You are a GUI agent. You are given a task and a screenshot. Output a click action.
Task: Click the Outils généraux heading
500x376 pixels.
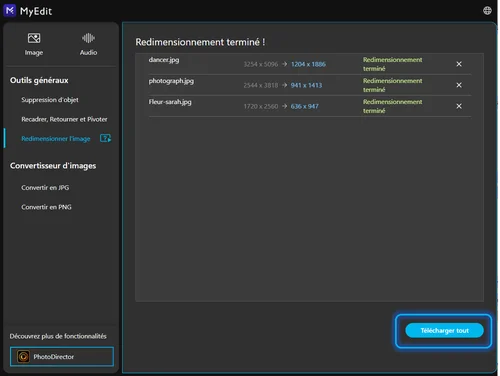point(39,80)
